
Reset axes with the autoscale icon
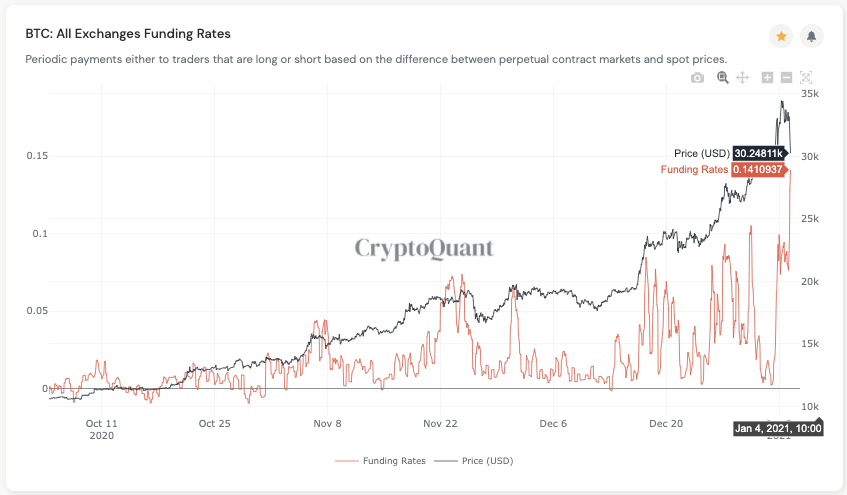tap(806, 78)
